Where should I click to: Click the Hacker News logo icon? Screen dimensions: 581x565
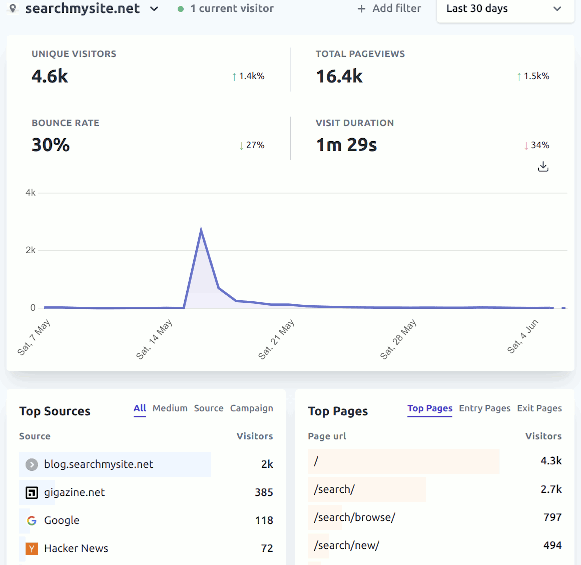tap(31, 548)
